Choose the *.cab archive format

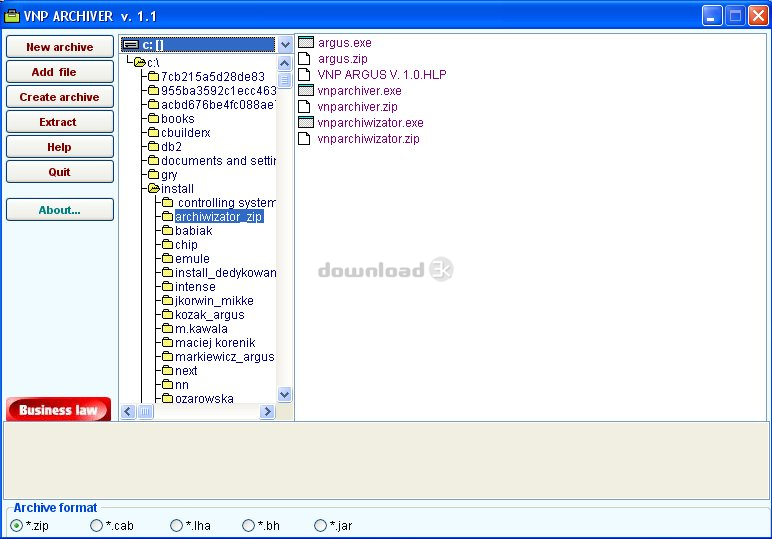pos(97,525)
